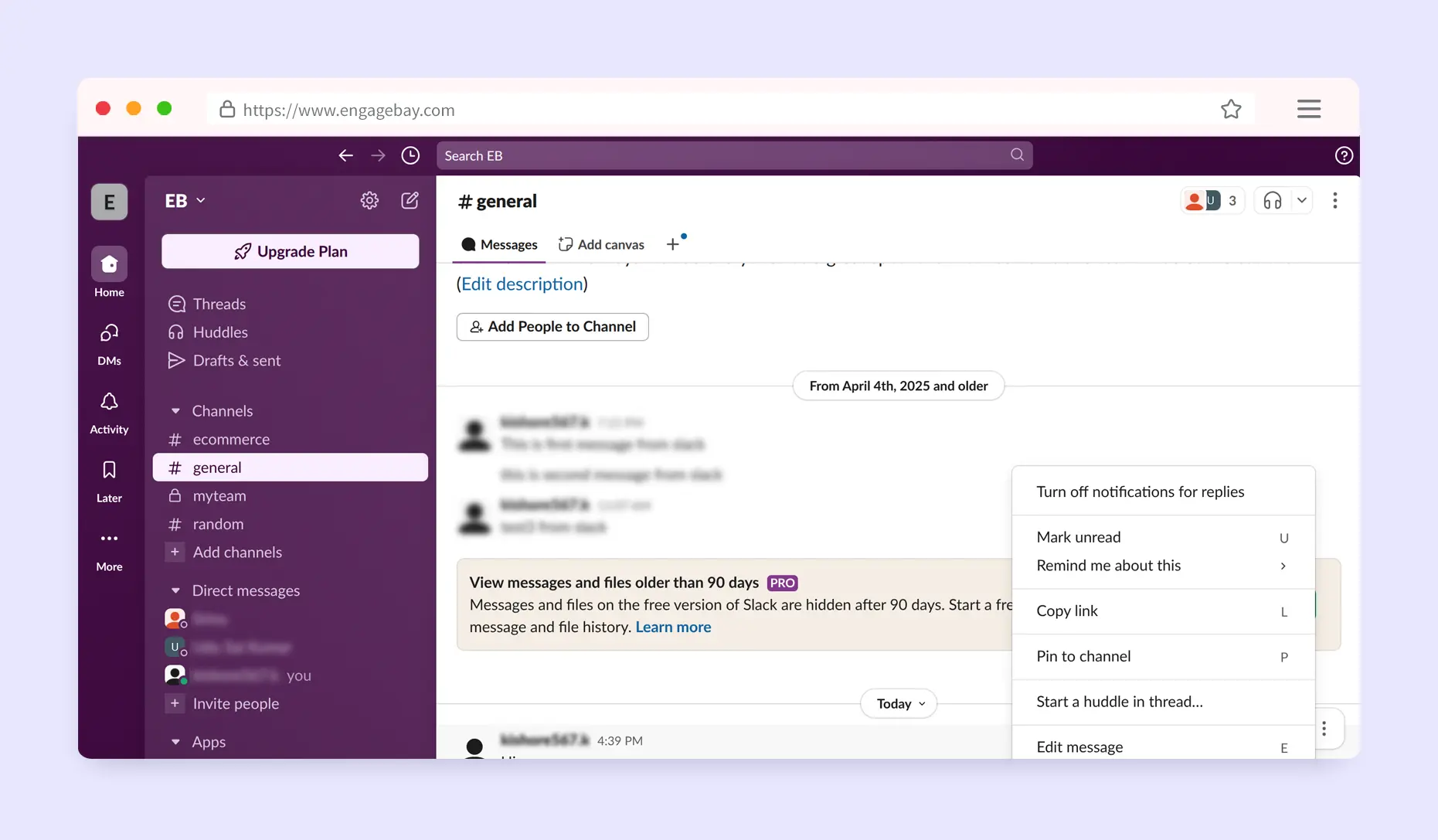Select Pin to channel menu option
The width and height of the screenshot is (1438, 840).
[1083, 656]
